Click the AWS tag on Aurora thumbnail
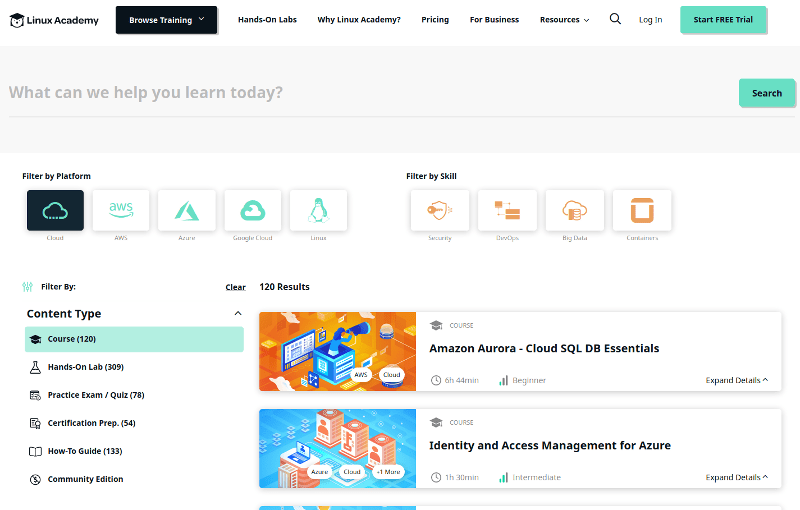The height and width of the screenshot is (510, 800). (x=361, y=374)
